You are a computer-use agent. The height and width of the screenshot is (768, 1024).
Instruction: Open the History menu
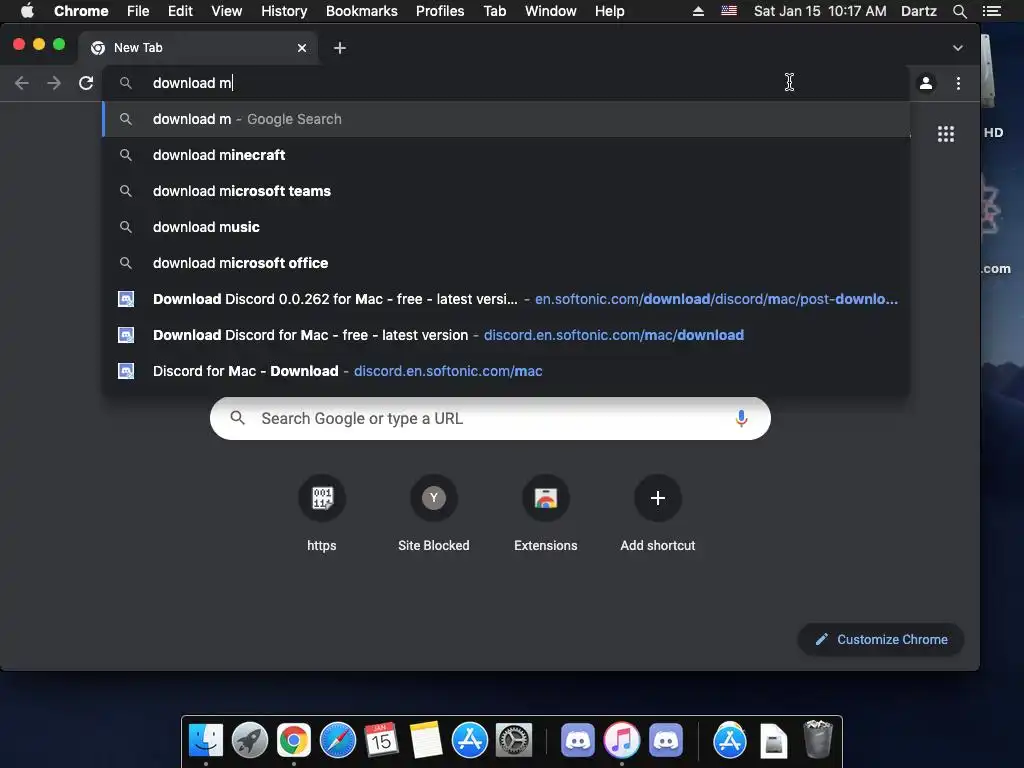(x=284, y=11)
